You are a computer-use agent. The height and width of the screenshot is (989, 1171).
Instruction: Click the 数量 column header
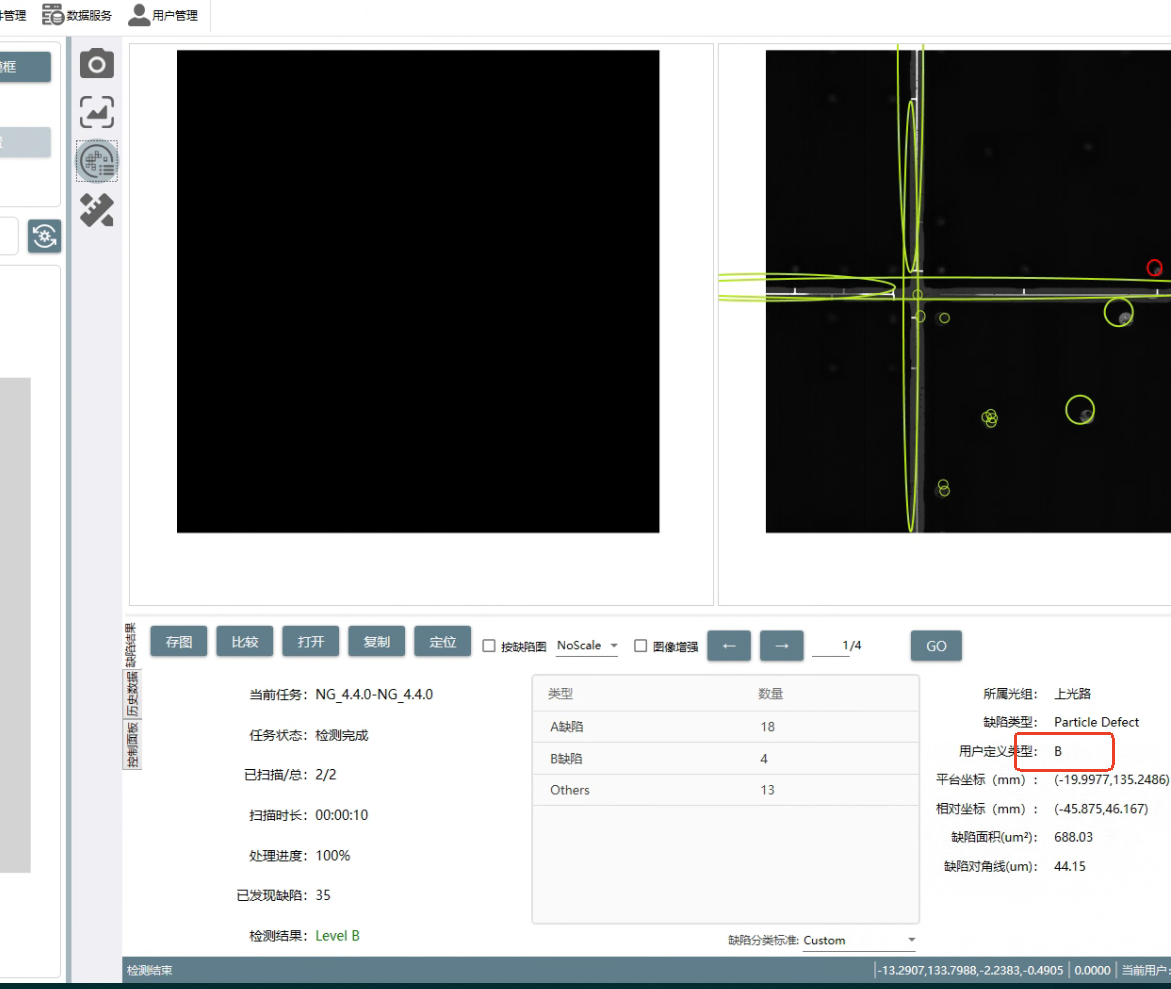[x=771, y=694]
